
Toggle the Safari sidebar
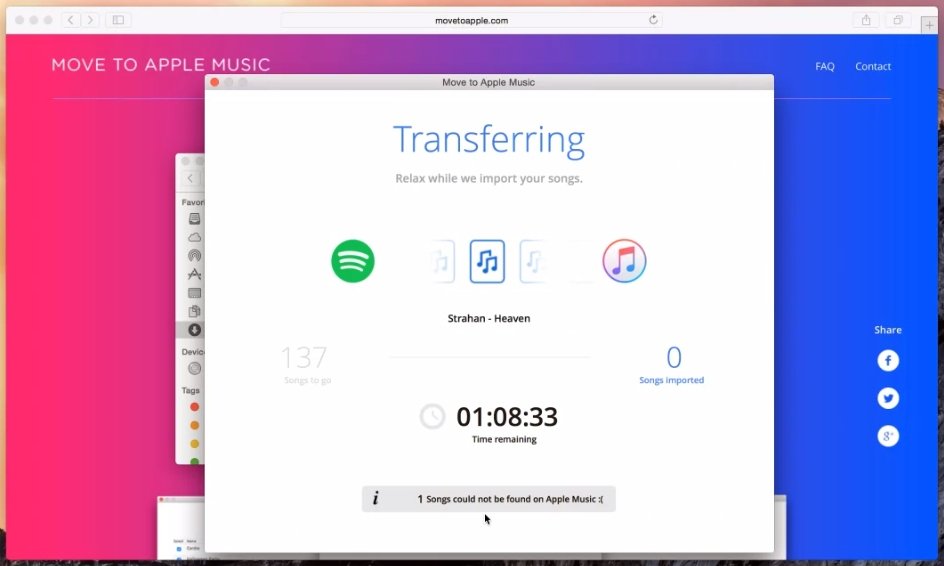click(x=119, y=20)
